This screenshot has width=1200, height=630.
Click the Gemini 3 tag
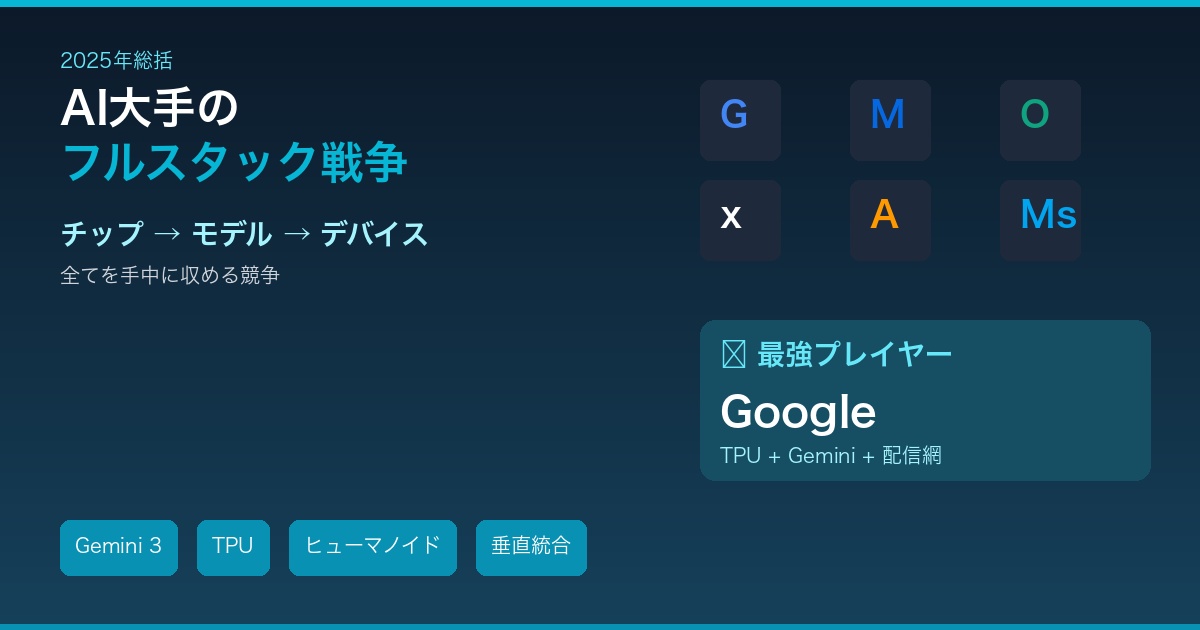coord(119,547)
